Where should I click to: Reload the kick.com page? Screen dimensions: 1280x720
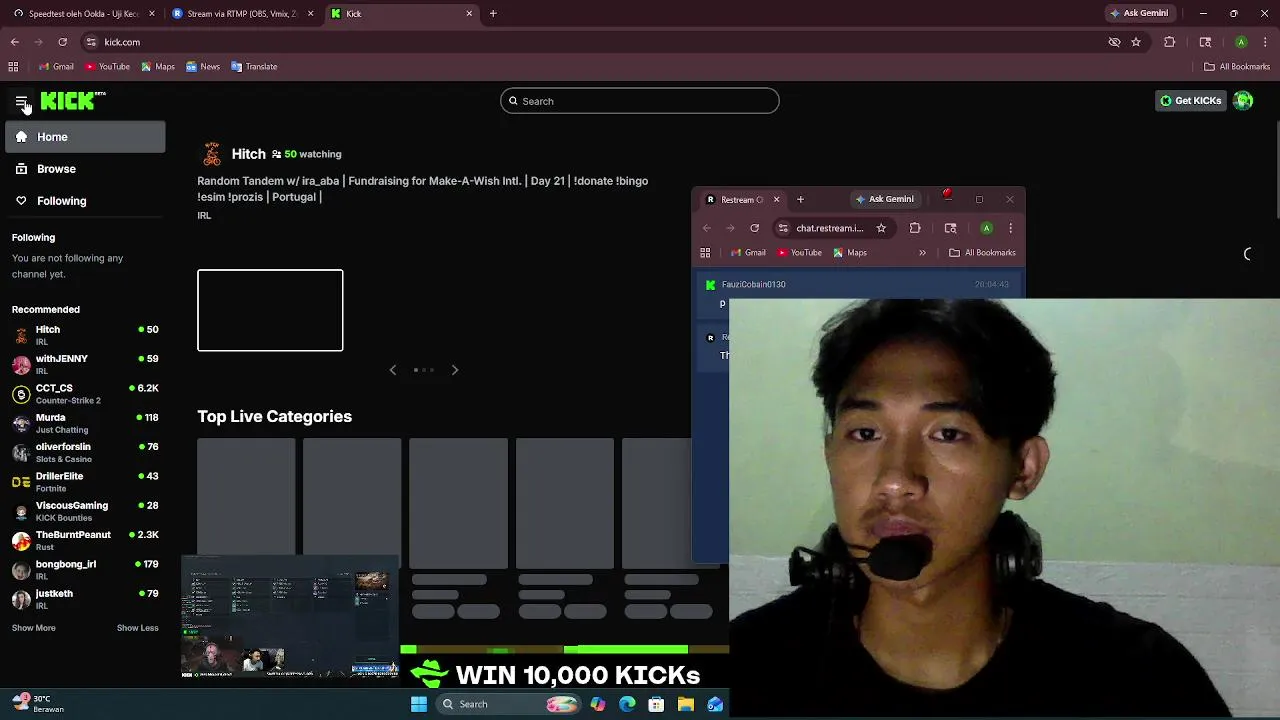62,42
